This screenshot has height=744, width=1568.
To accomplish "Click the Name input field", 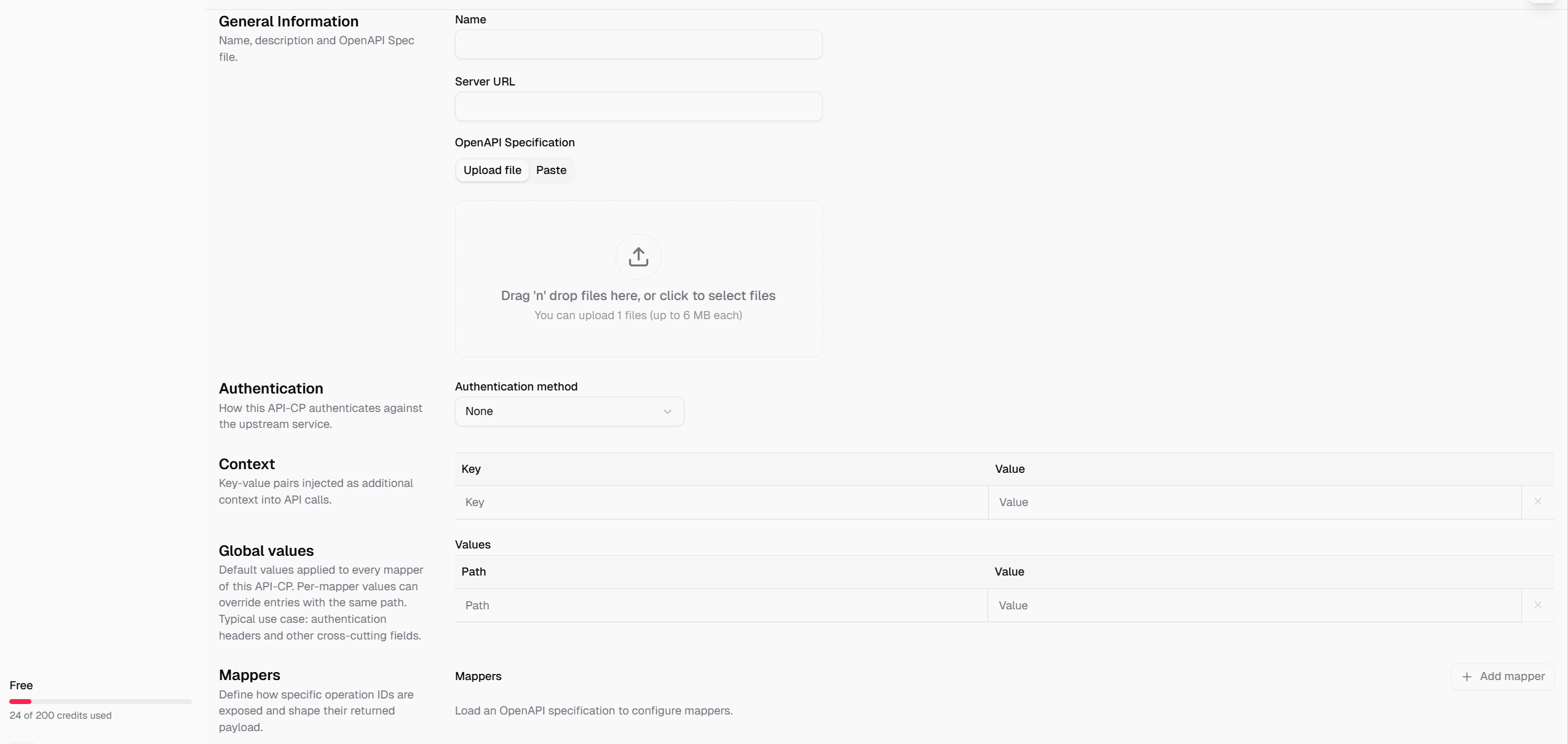I will point(638,44).
